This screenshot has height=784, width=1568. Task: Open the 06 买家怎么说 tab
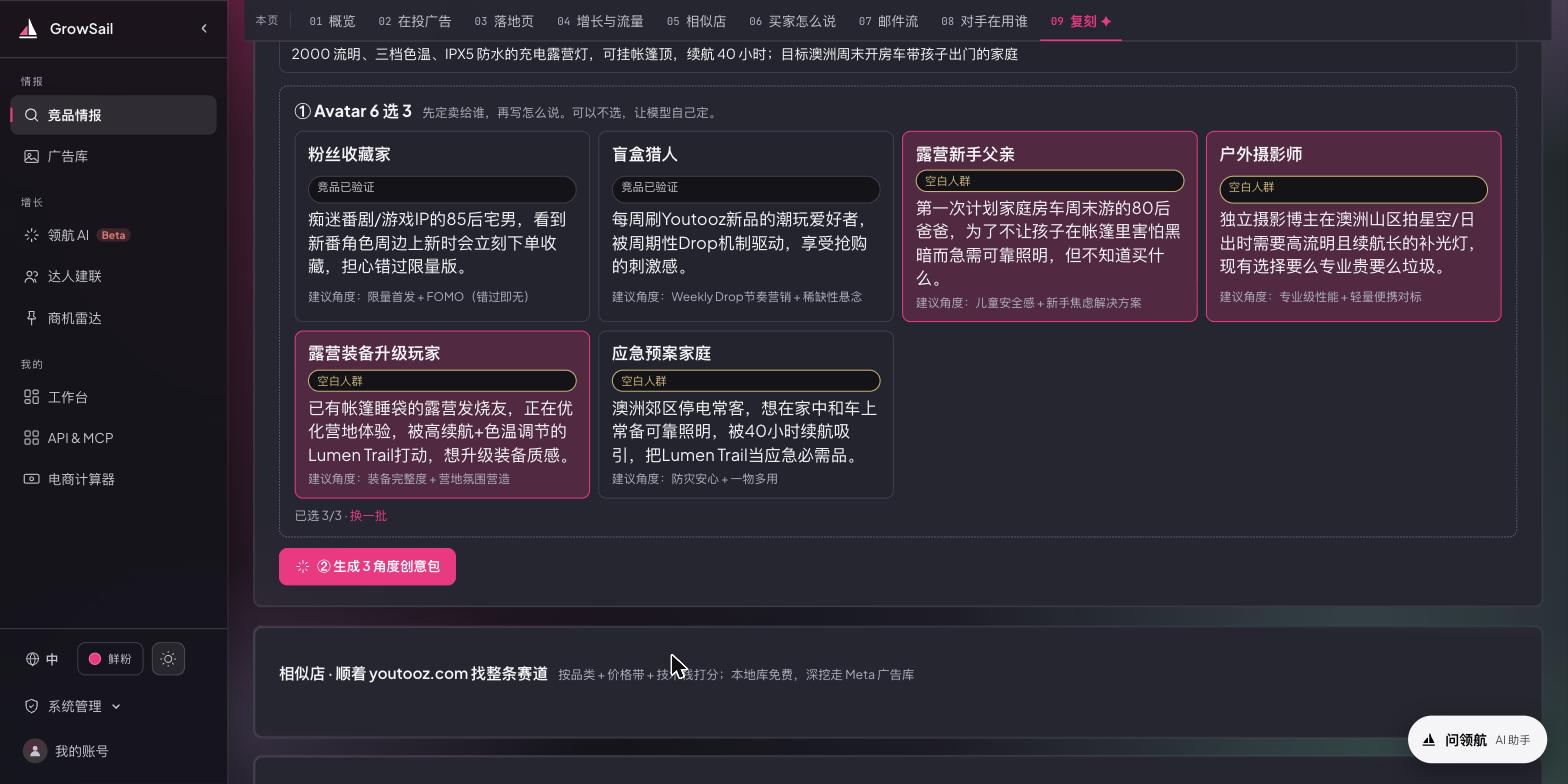point(792,21)
